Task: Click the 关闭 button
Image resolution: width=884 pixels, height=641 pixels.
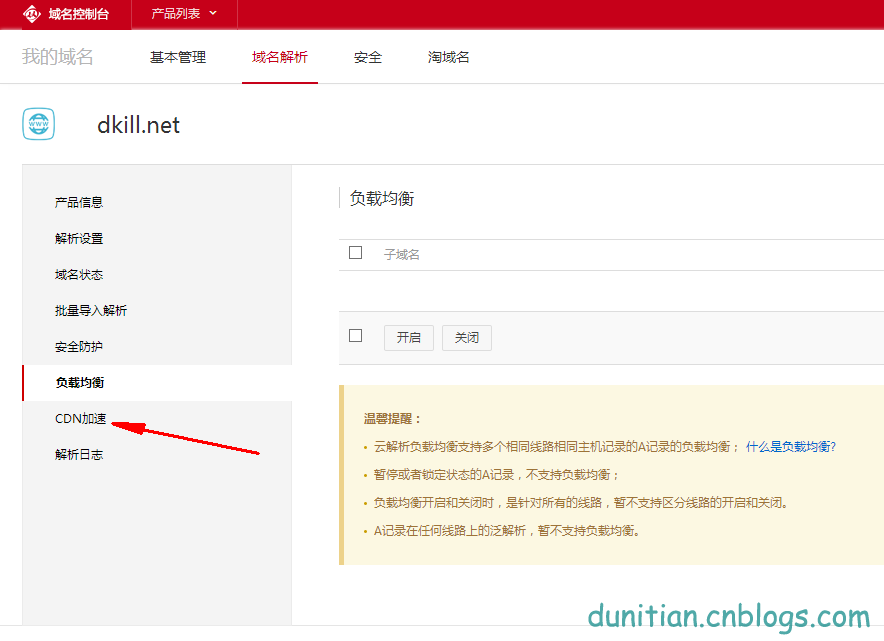Action: (x=466, y=337)
